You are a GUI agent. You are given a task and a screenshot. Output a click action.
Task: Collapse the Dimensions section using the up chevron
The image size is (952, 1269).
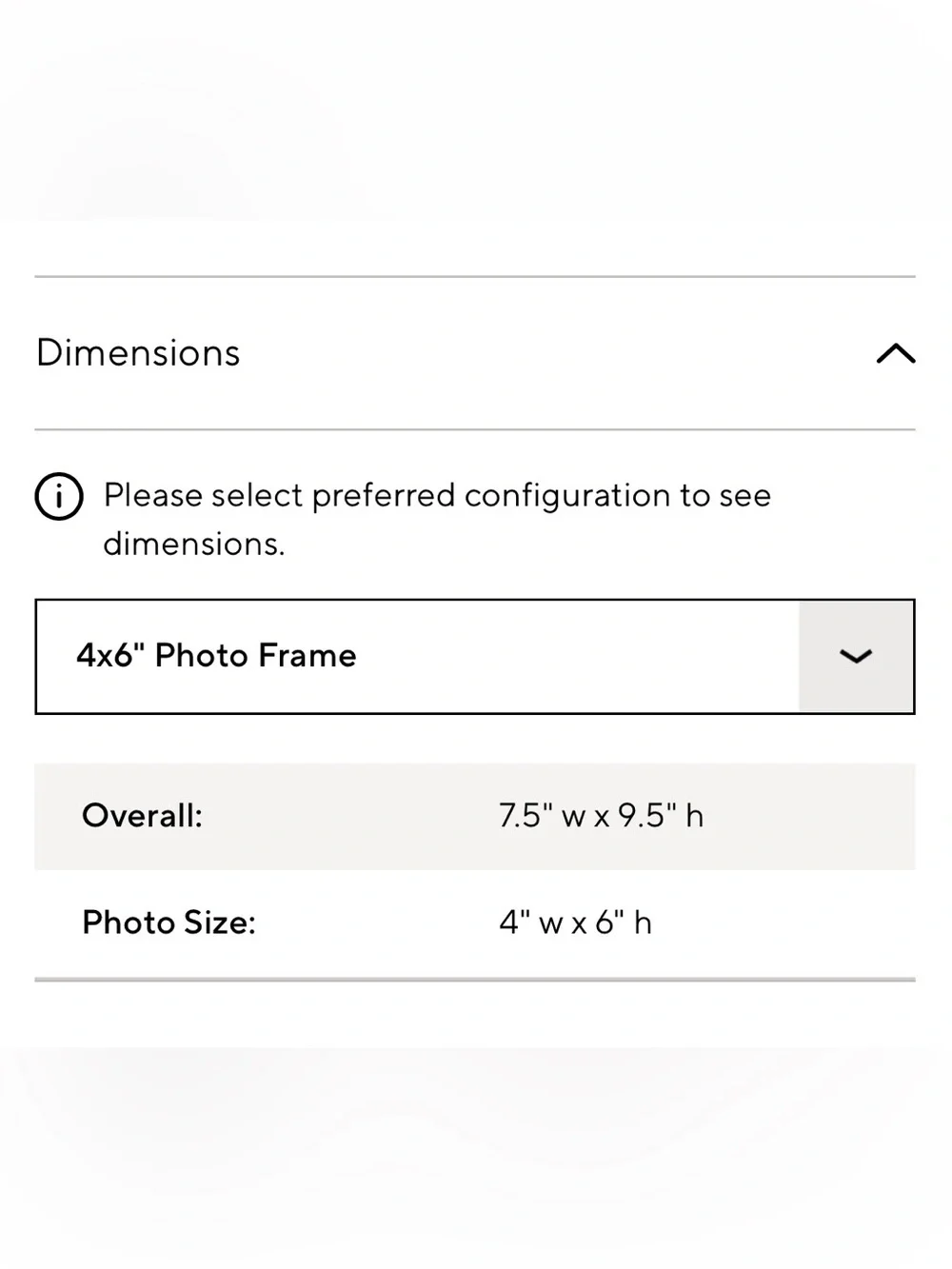(x=896, y=354)
